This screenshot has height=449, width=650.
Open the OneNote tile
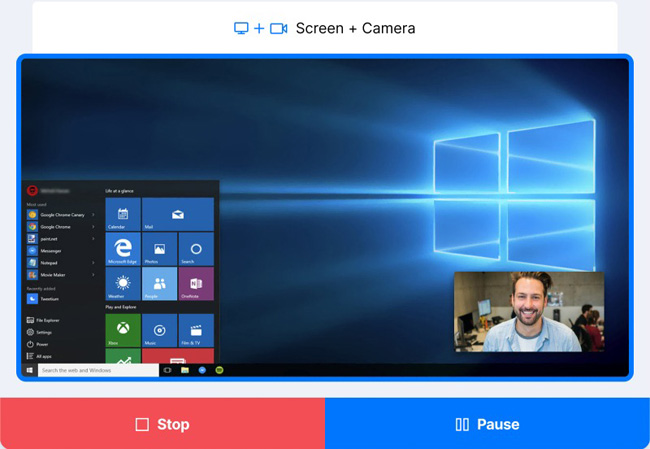pos(196,284)
